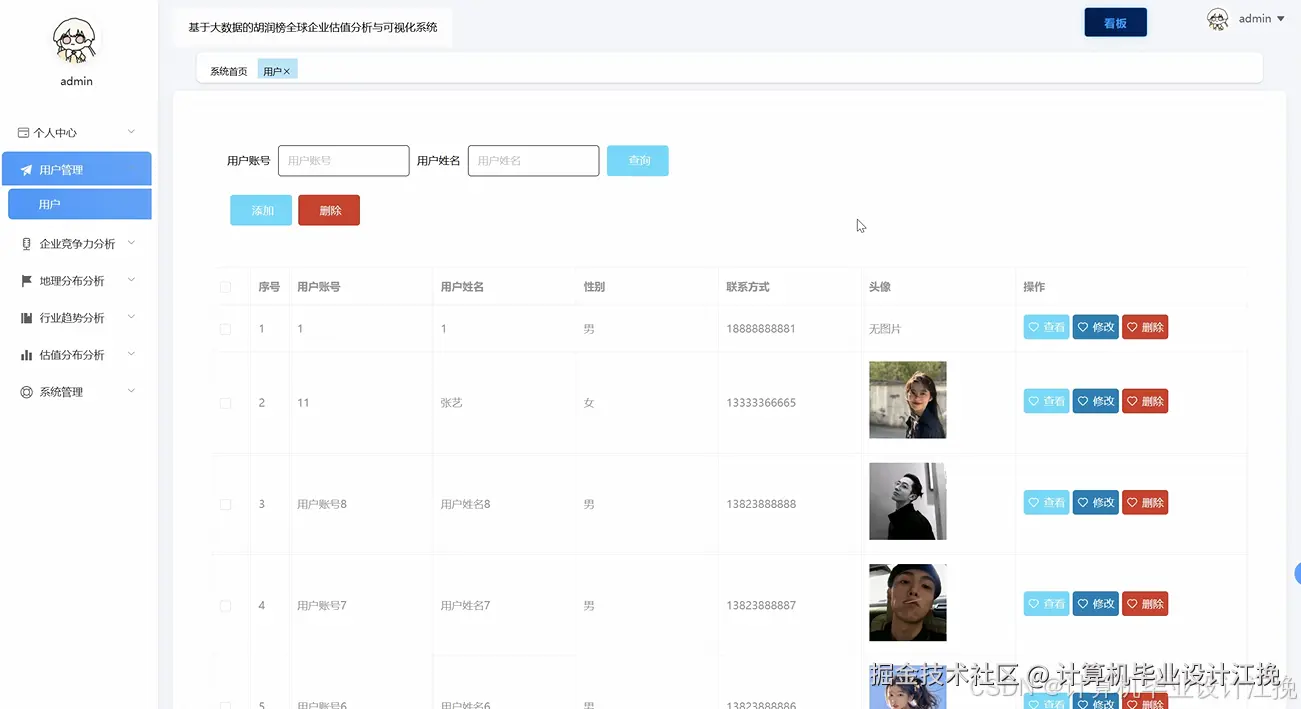
Task: Click 删除 button for 用户账号8 row
Action: pyautogui.click(x=1145, y=502)
